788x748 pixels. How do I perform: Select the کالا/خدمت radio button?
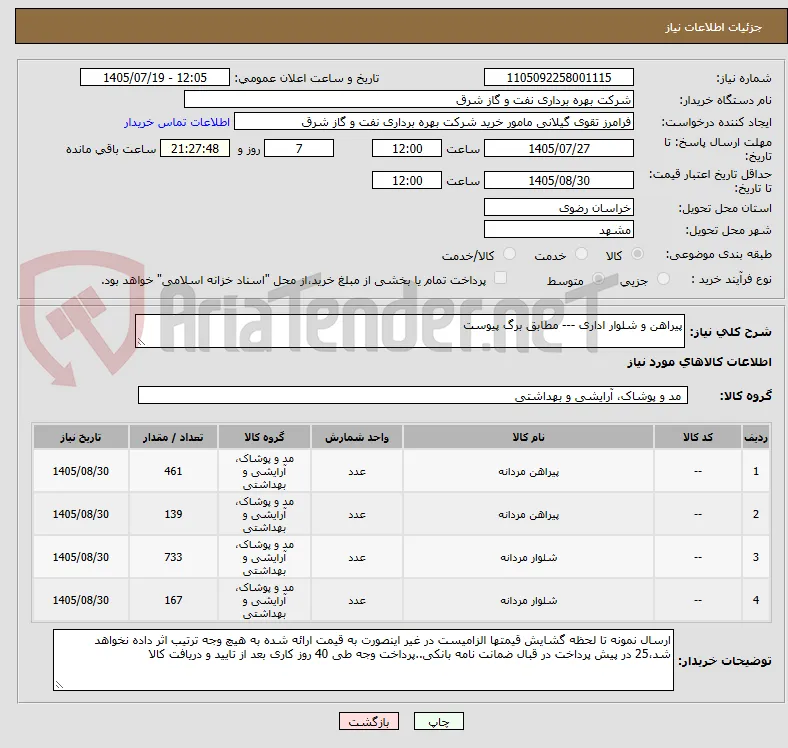[x=510, y=254]
